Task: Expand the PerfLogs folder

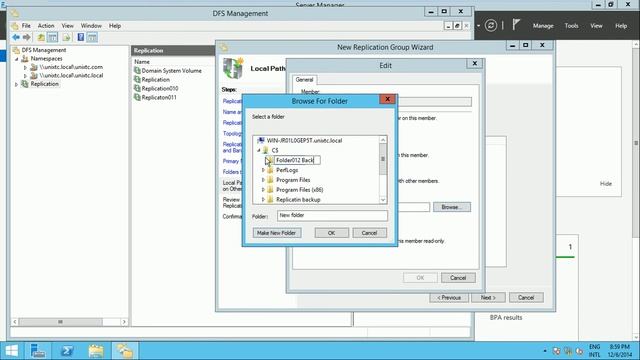Action: (x=263, y=170)
